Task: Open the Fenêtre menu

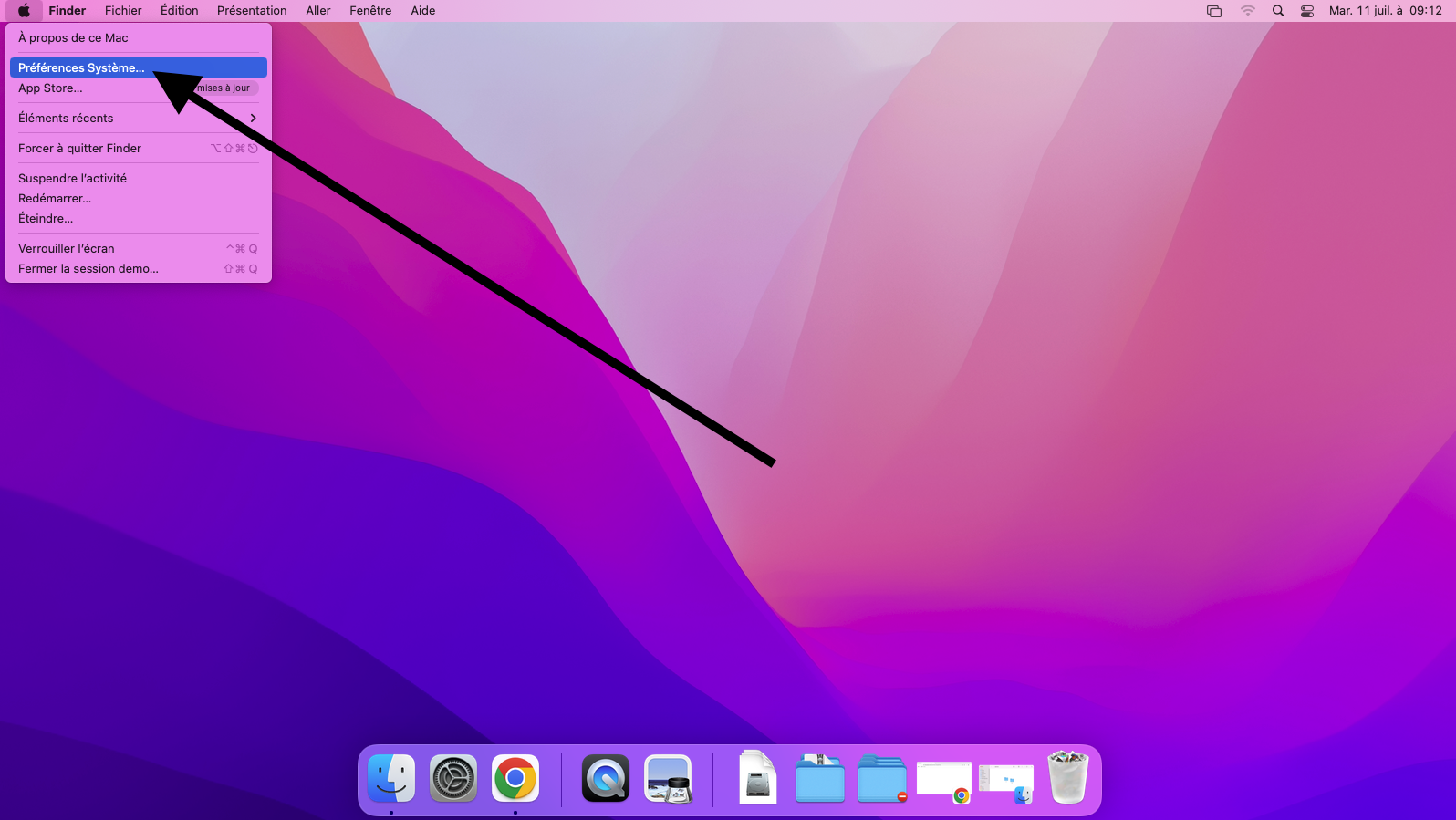Action: (370, 11)
